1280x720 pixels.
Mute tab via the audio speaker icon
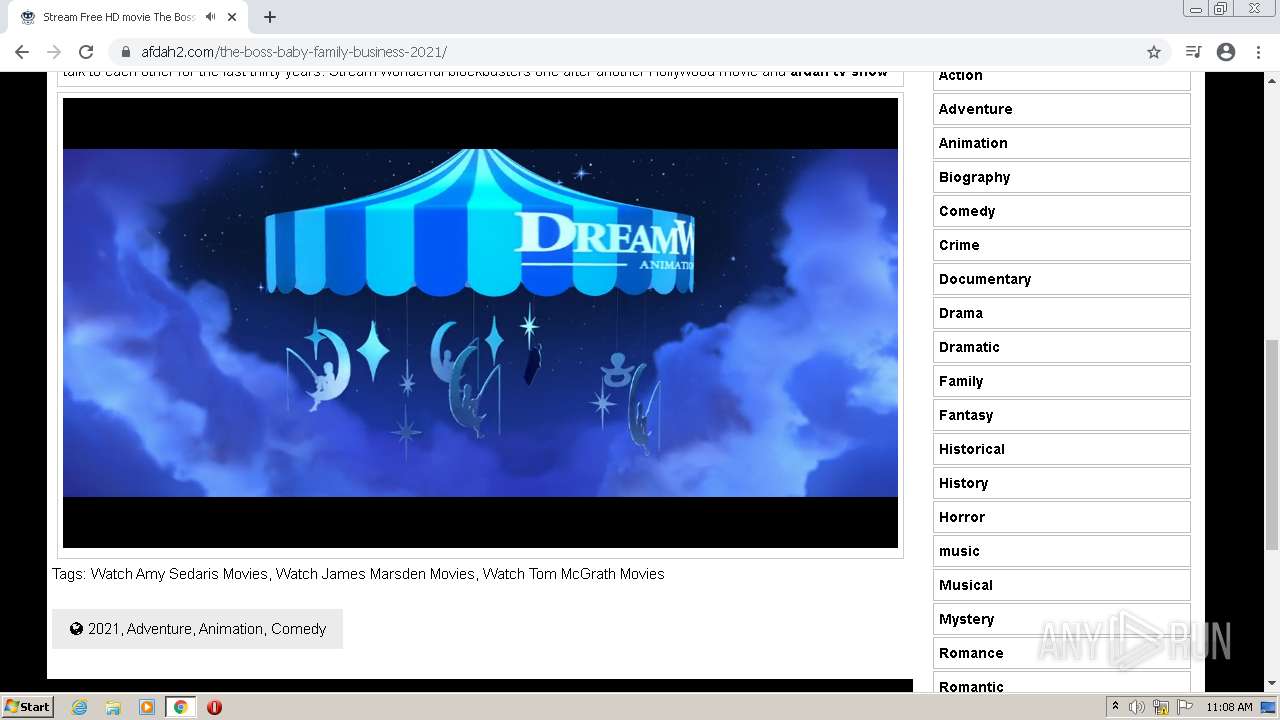210,17
